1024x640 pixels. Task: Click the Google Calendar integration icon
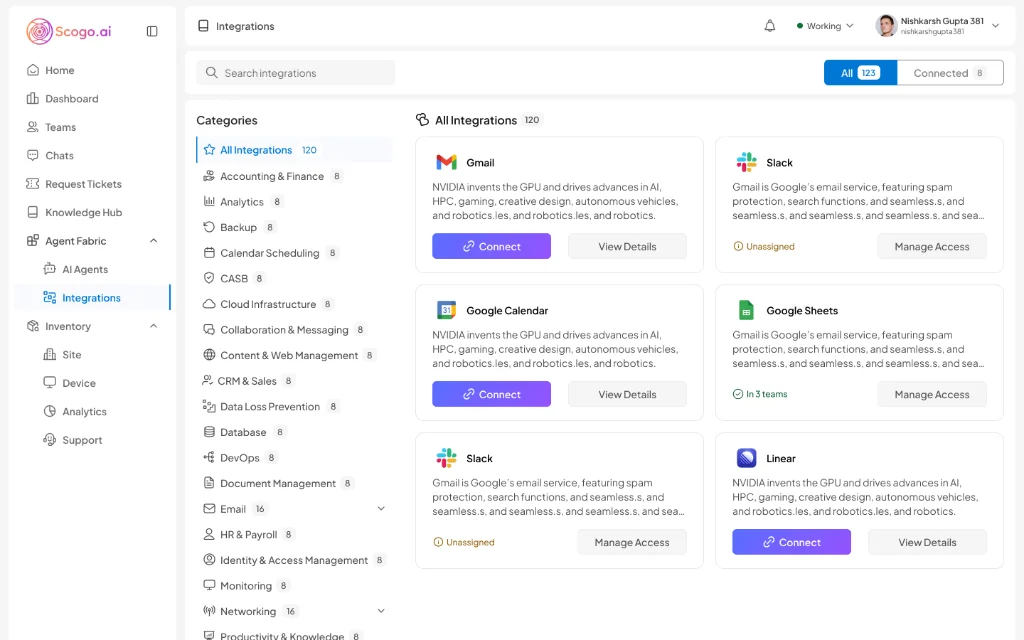click(446, 310)
